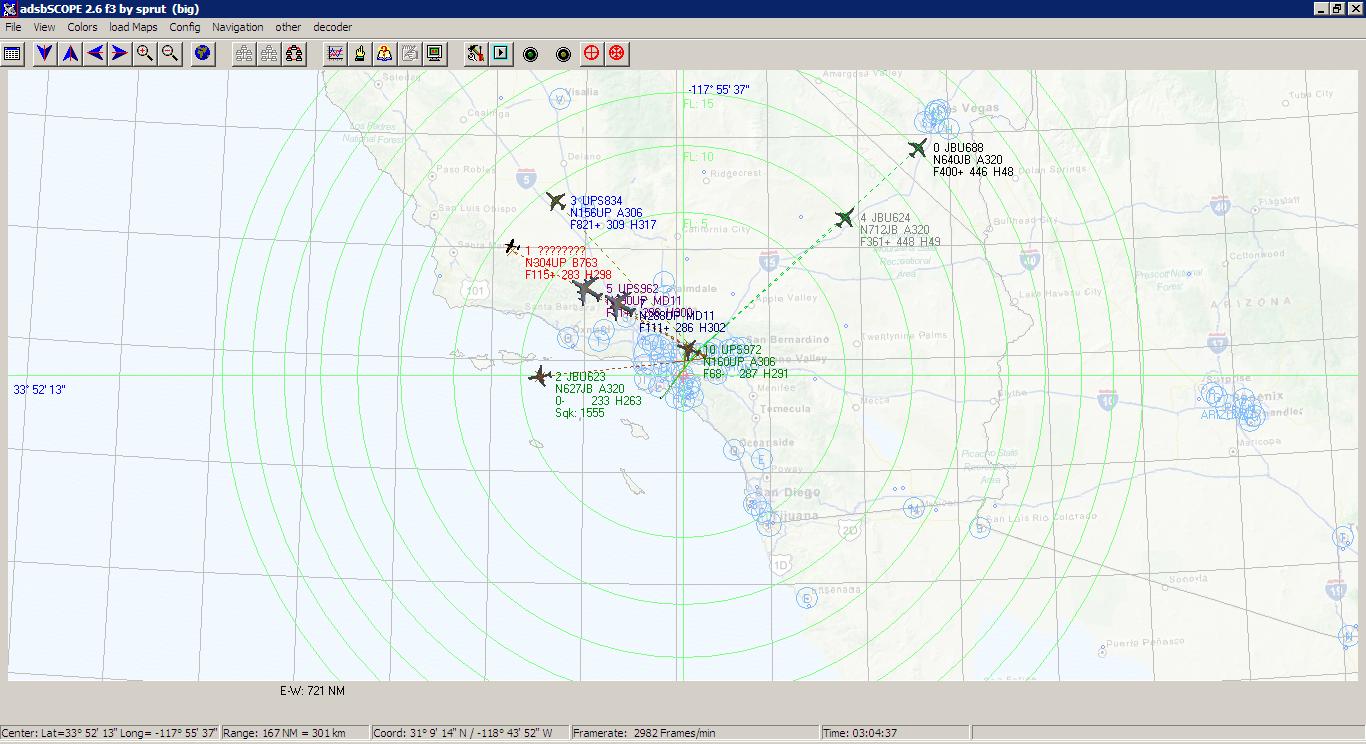
Task: Pan the map right with blue arrow
Action: [x=120, y=53]
